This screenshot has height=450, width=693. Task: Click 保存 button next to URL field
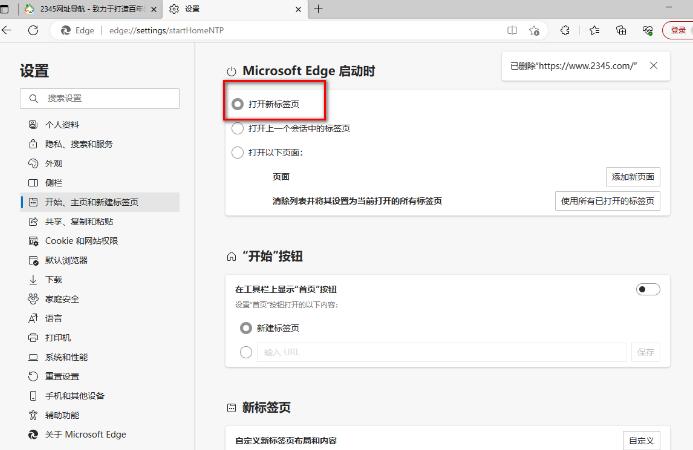click(646, 352)
